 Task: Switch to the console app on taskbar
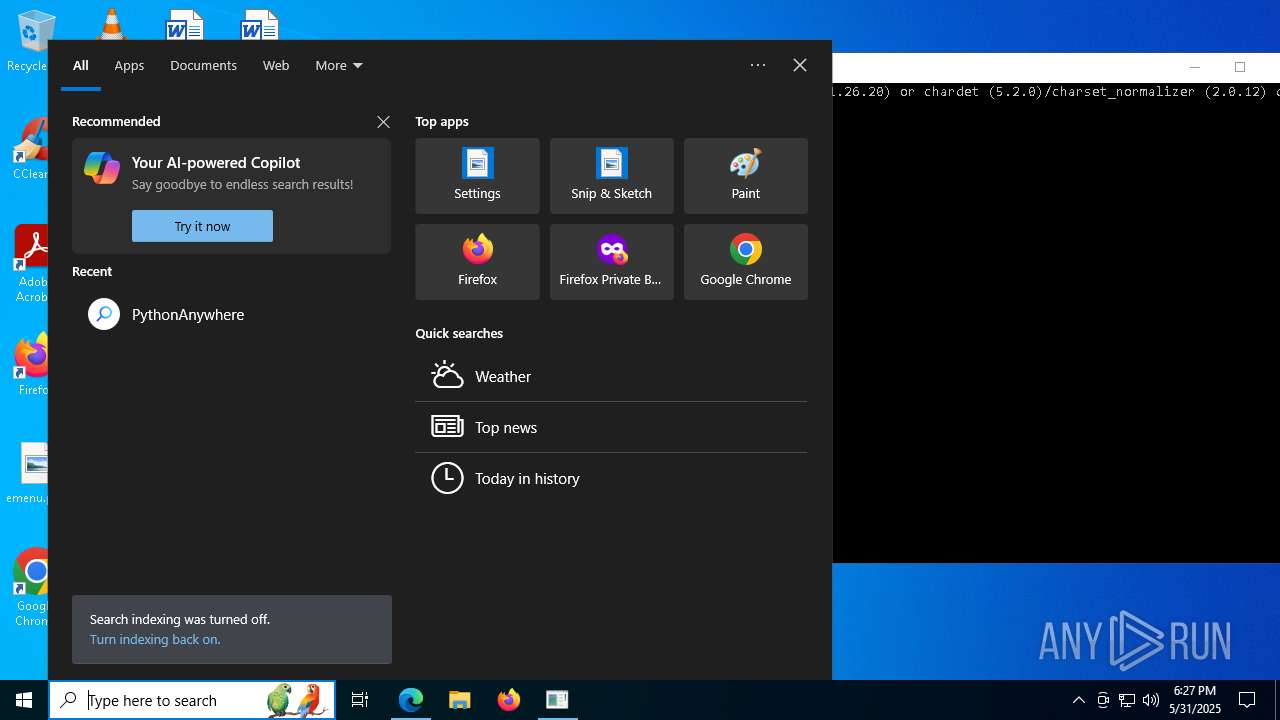point(558,700)
